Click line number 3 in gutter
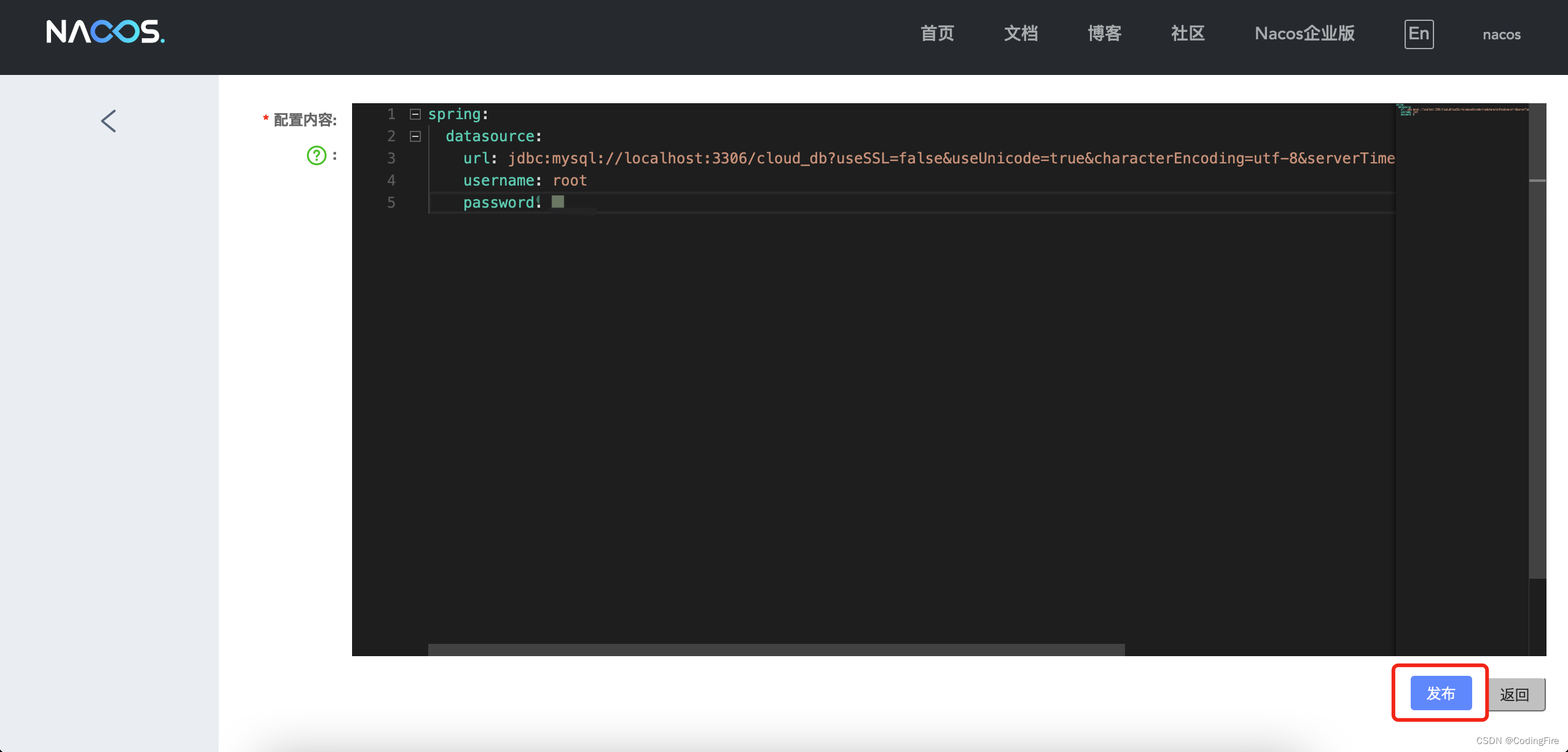This screenshot has width=1568, height=752. pyautogui.click(x=391, y=159)
